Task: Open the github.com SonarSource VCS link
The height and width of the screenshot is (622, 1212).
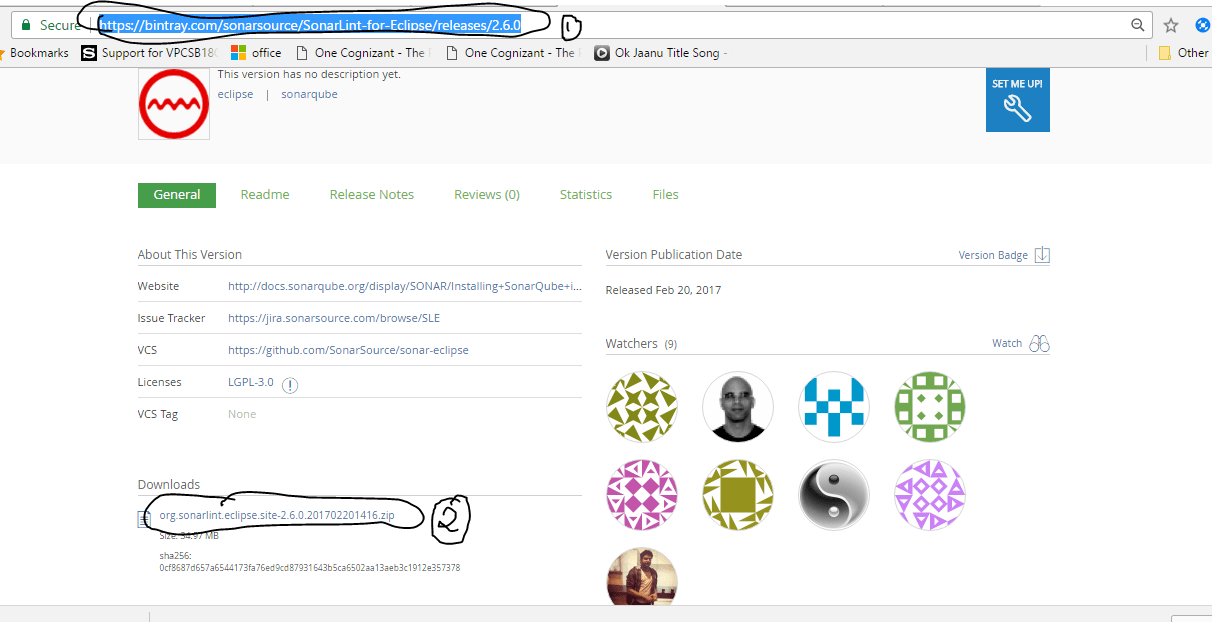Action: point(348,350)
